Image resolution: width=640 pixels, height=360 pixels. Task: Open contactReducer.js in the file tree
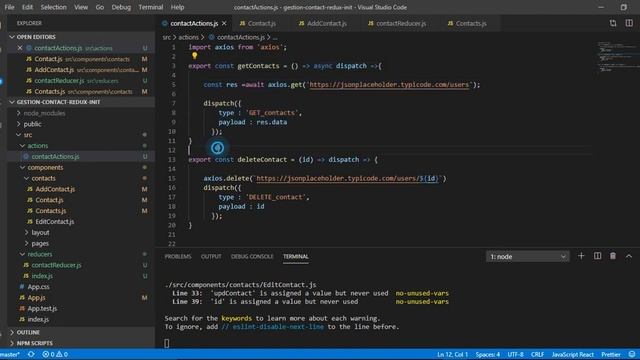coord(56,265)
